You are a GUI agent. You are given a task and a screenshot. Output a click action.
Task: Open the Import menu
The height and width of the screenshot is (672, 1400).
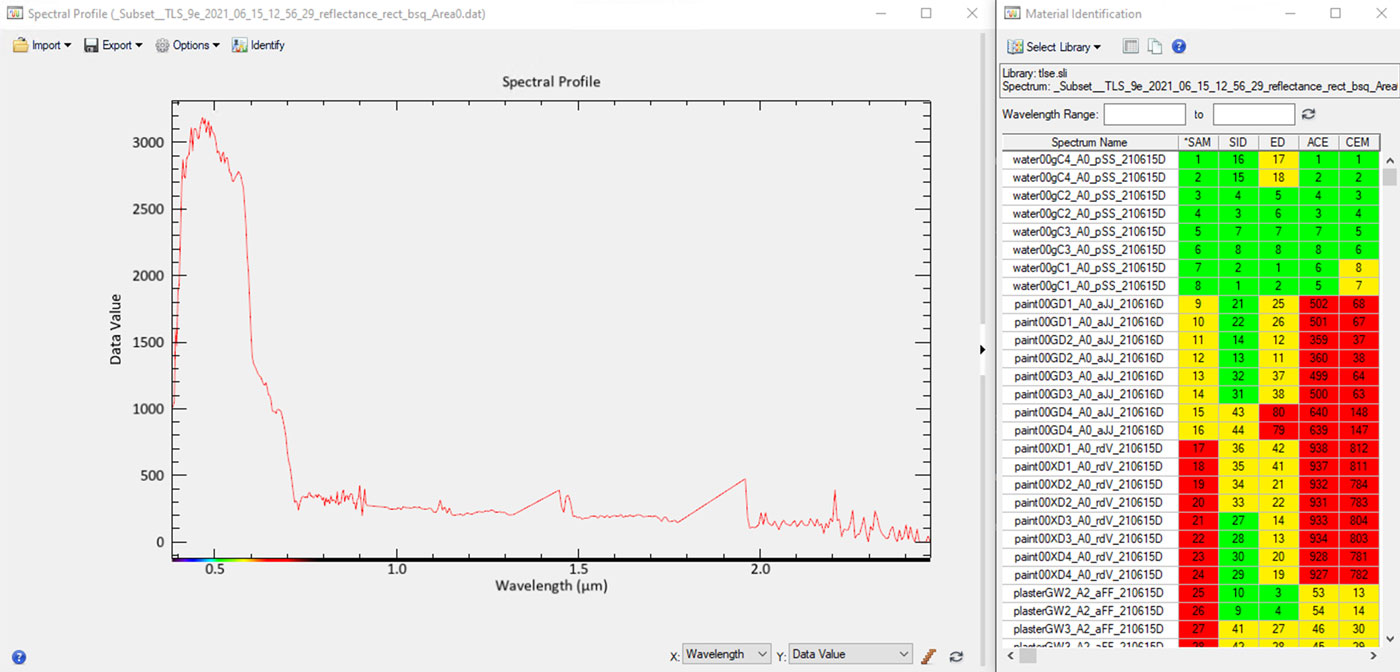(x=42, y=45)
